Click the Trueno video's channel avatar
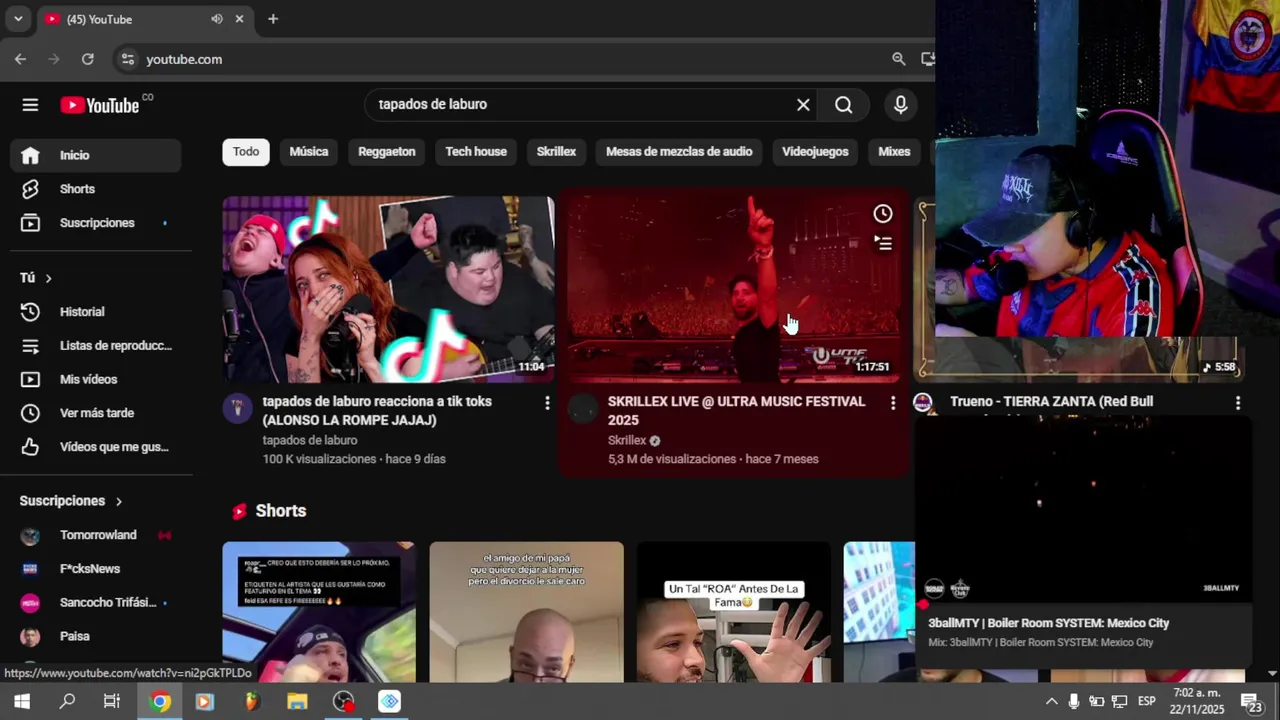1280x720 pixels. click(x=923, y=402)
